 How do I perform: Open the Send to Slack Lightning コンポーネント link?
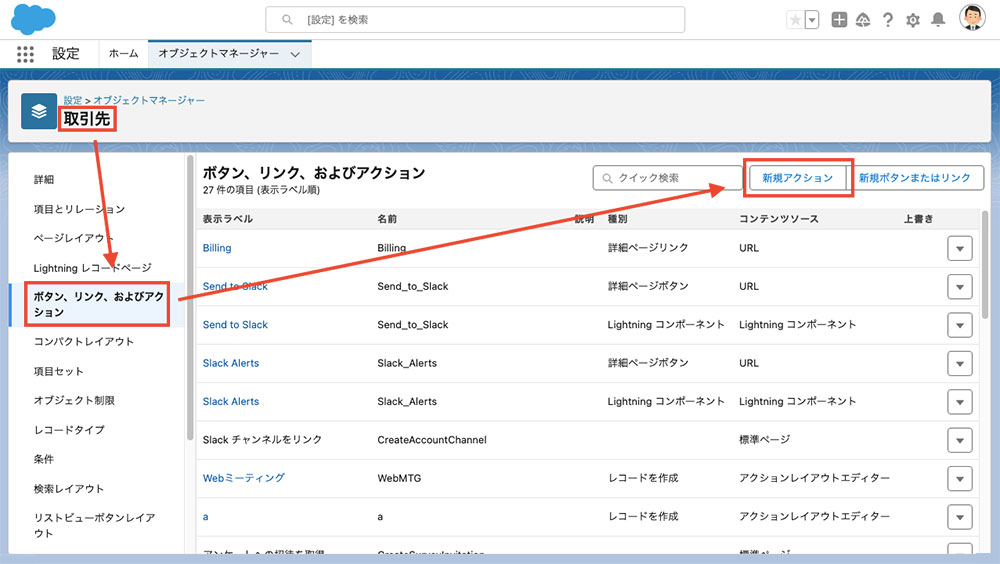[235, 325]
